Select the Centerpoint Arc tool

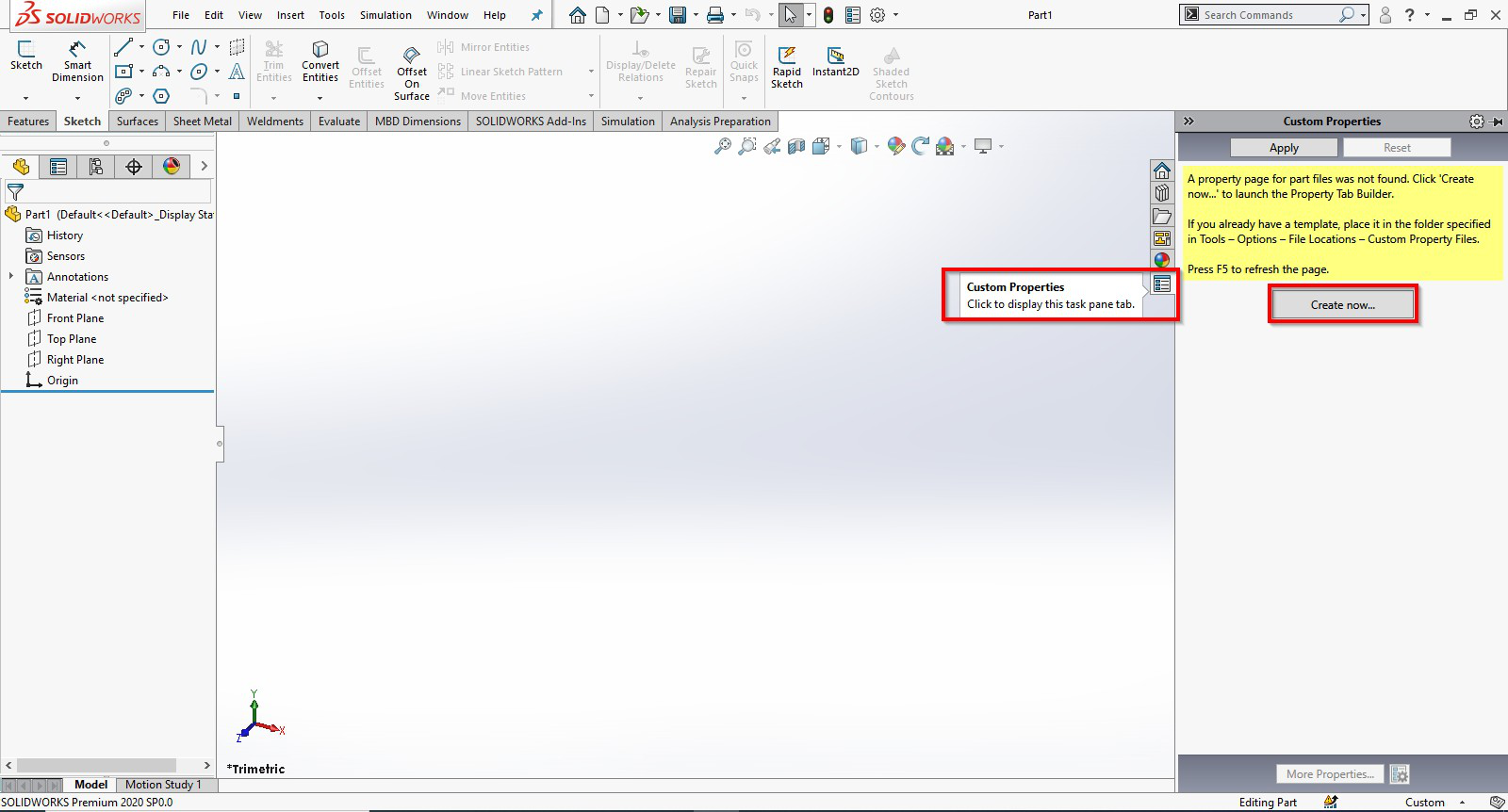[161, 72]
